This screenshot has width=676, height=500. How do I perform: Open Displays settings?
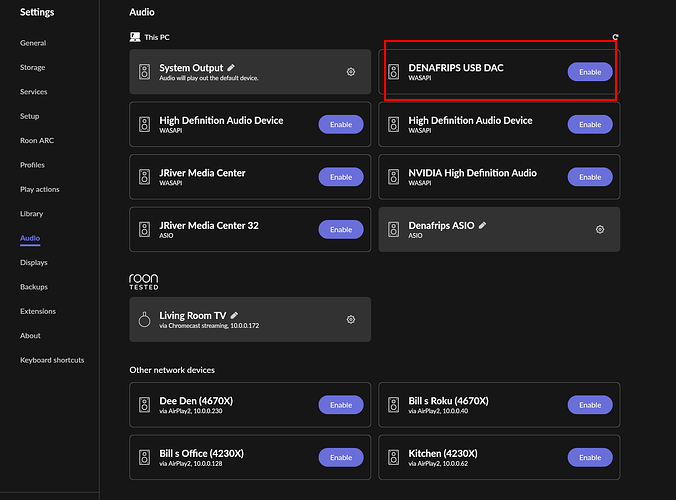[x=34, y=262]
